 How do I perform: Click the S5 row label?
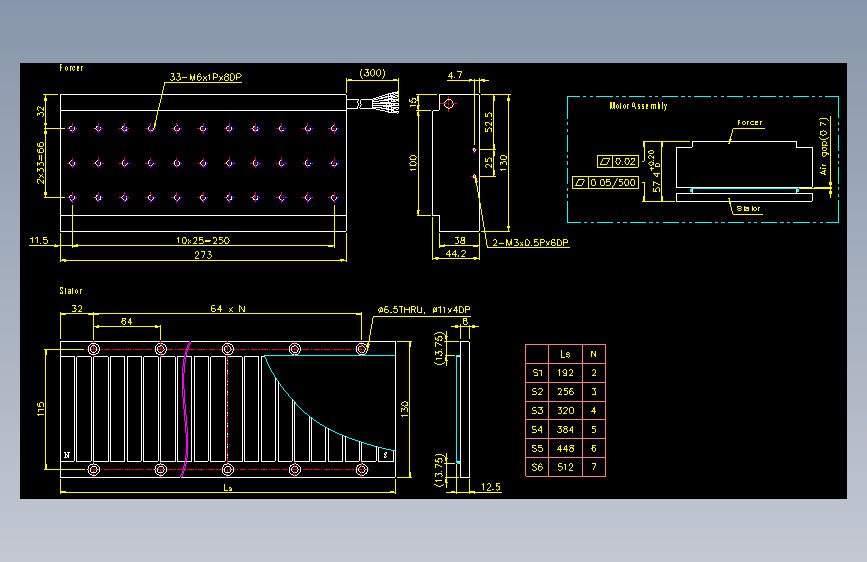537,448
